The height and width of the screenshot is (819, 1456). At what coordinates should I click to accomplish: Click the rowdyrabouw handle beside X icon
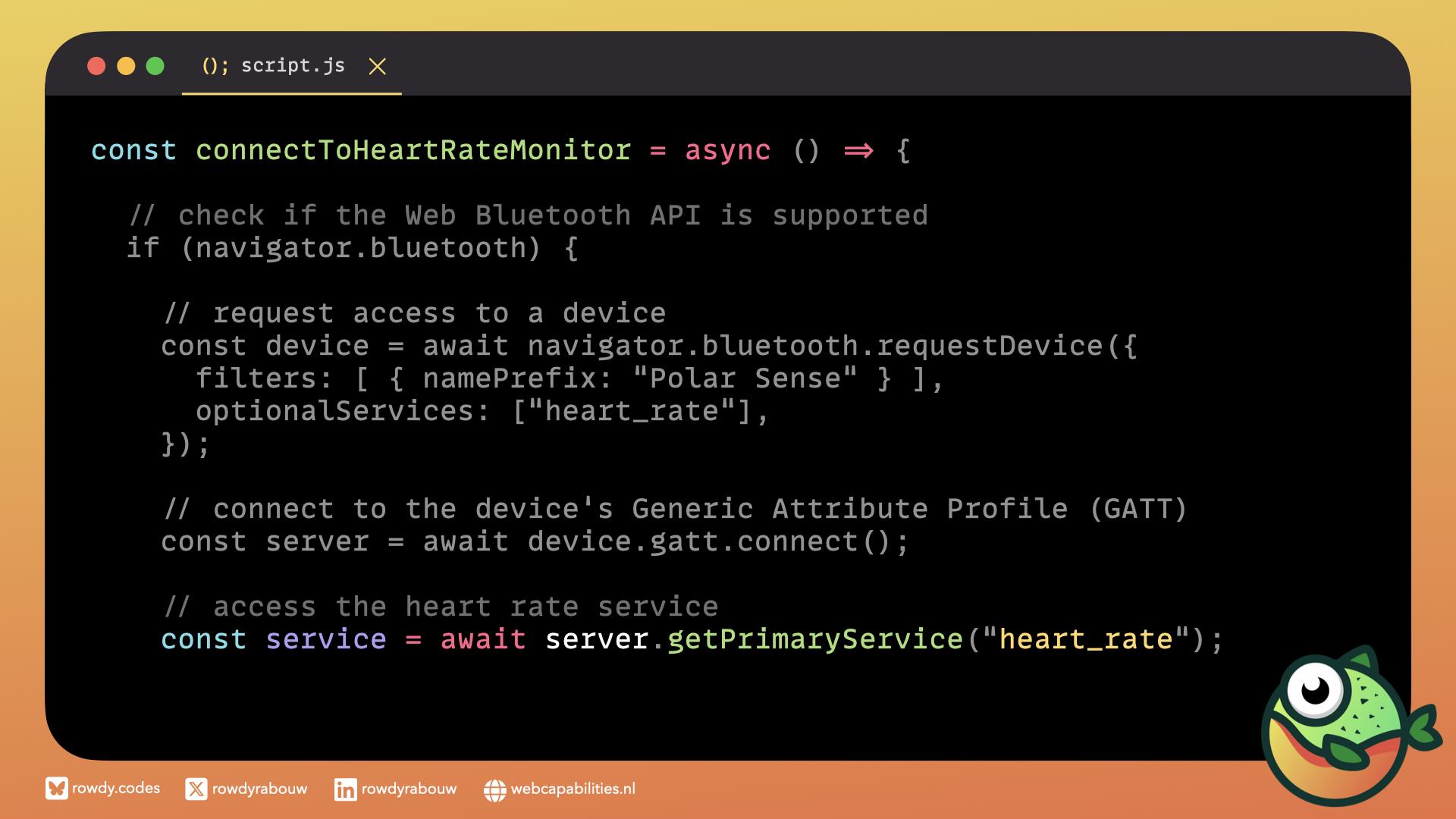pyautogui.click(x=259, y=789)
